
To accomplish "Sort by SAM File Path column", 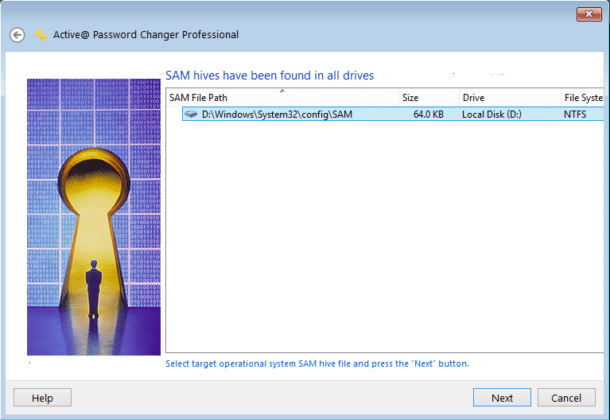I will (x=282, y=98).
